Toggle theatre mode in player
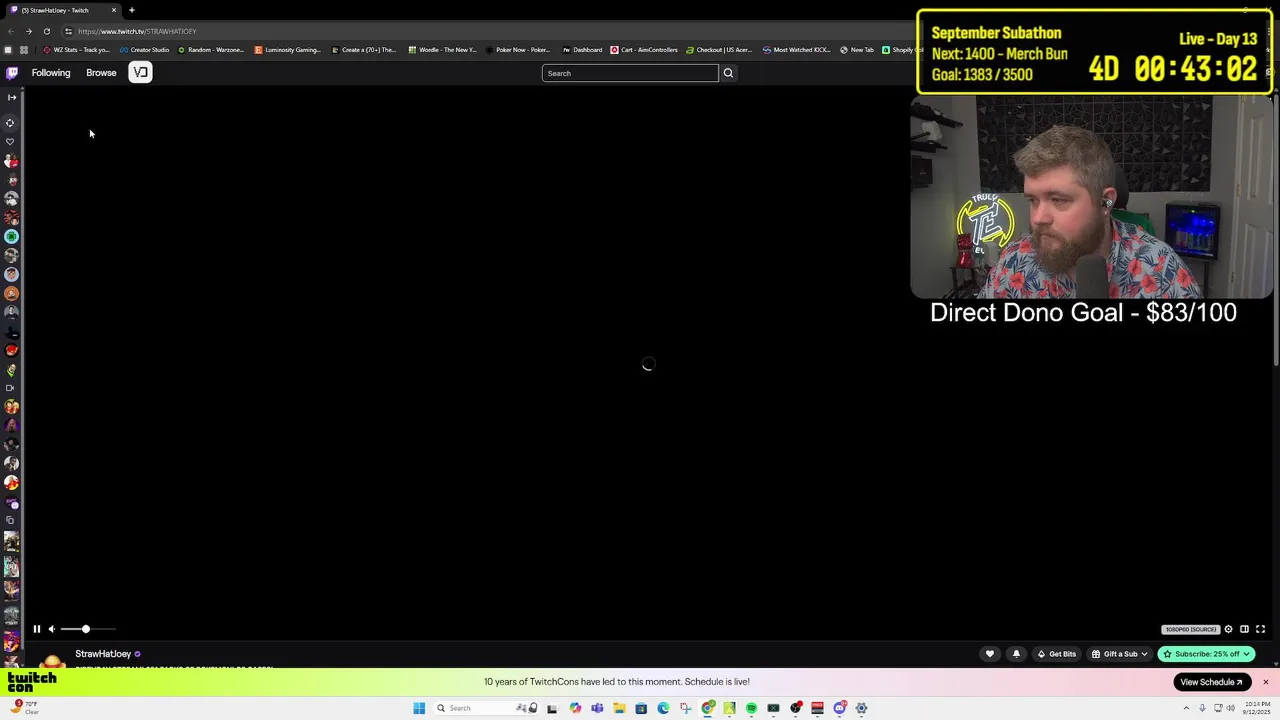This screenshot has height=720, width=1280. [x=1244, y=629]
